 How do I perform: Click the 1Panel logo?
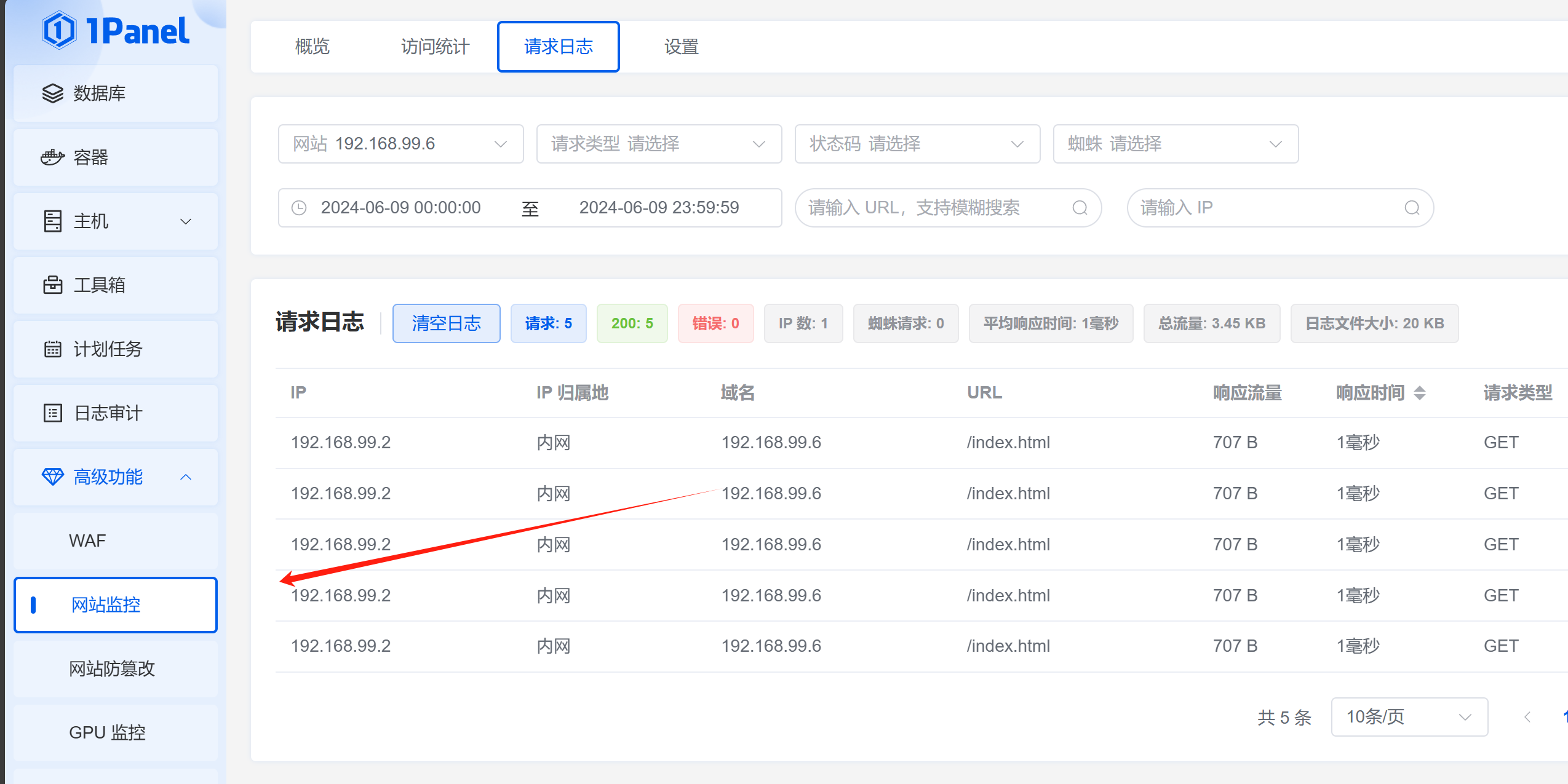click(x=115, y=30)
